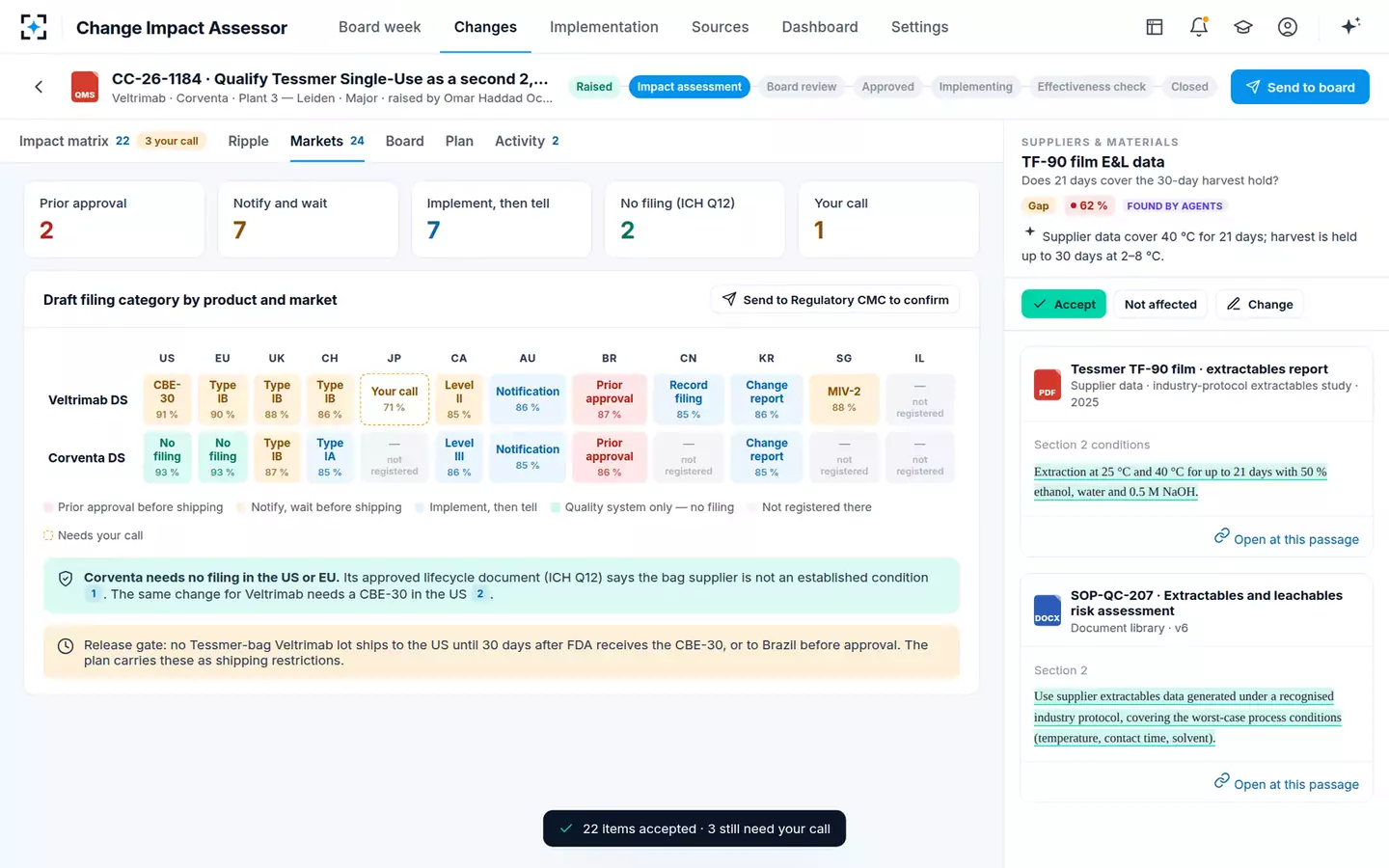Open citation 1 in the Corventa note
Screen dimensions: 1389x868
[94, 594]
